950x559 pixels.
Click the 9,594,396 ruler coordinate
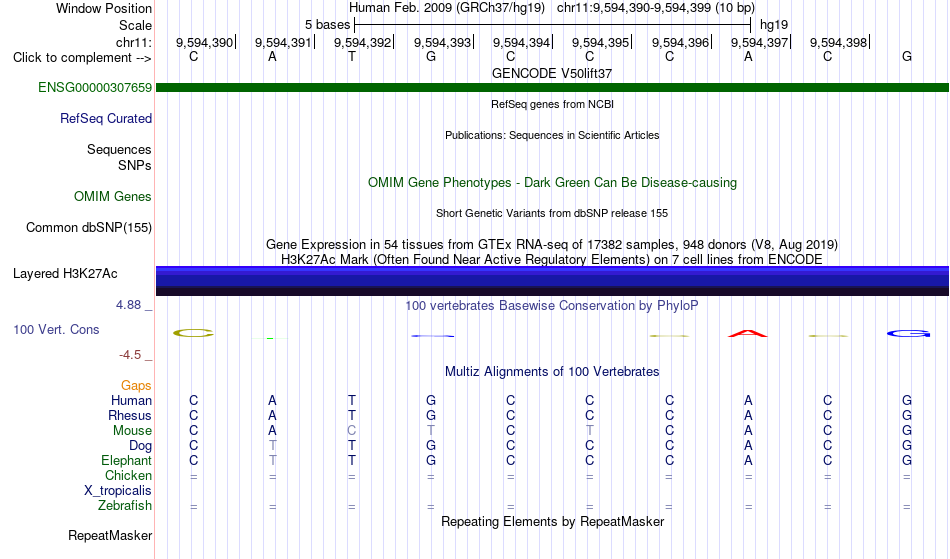point(680,42)
